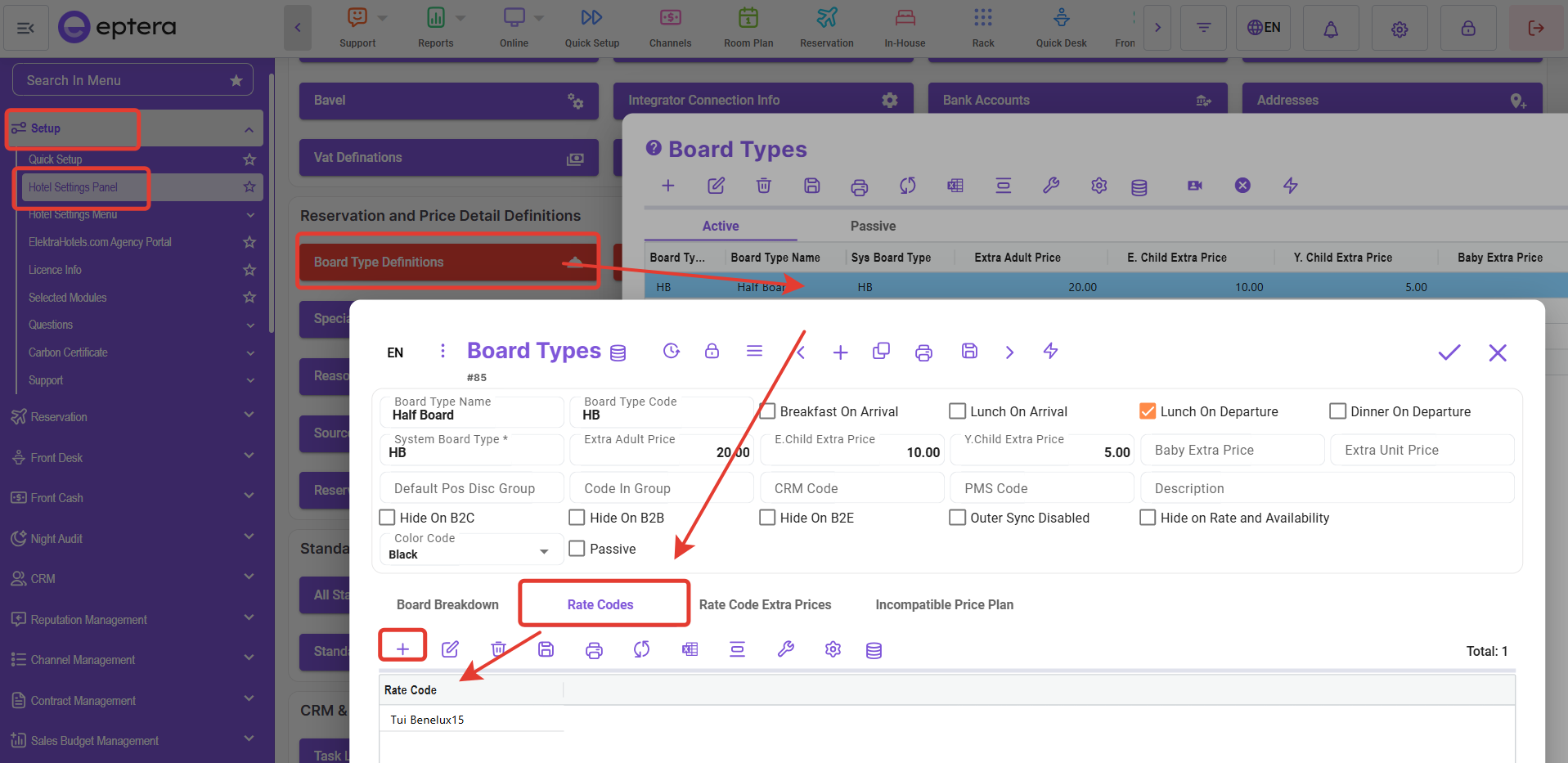Click the checkmark to confirm Board Types
The width and height of the screenshot is (1568, 763).
pyautogui.click(x=1449, y=352)
